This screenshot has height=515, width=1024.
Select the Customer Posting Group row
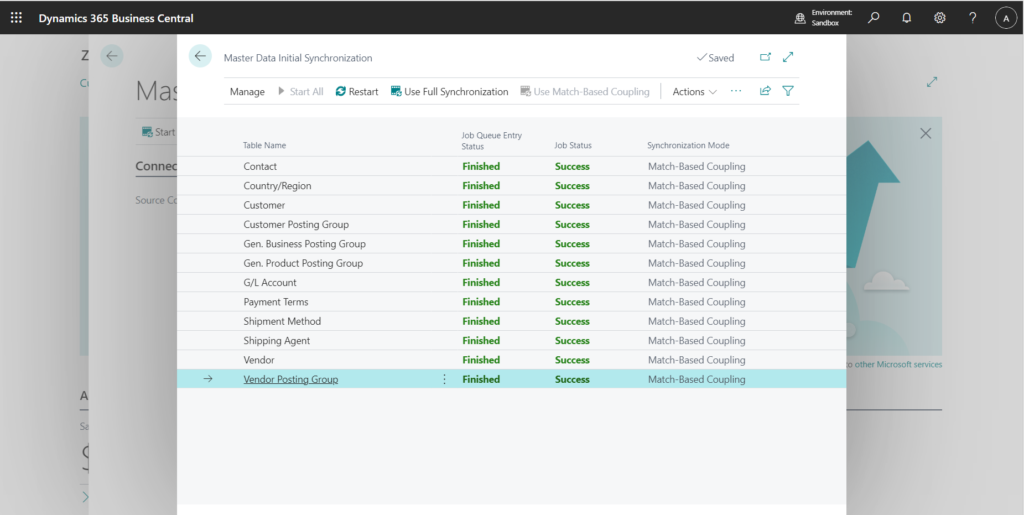pyautogui.click(x=511, y=225)
